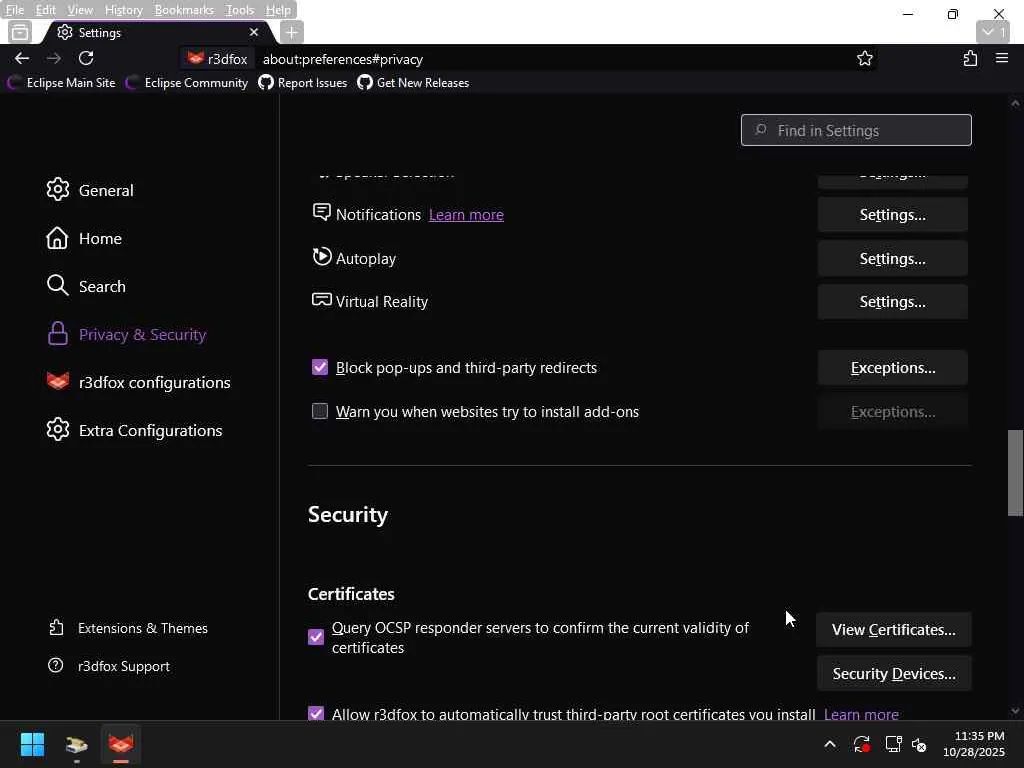The height and width of the screenshot is (768, 1024).
Task: Click the vertical scrollbar thumb
Action: 1015,473
